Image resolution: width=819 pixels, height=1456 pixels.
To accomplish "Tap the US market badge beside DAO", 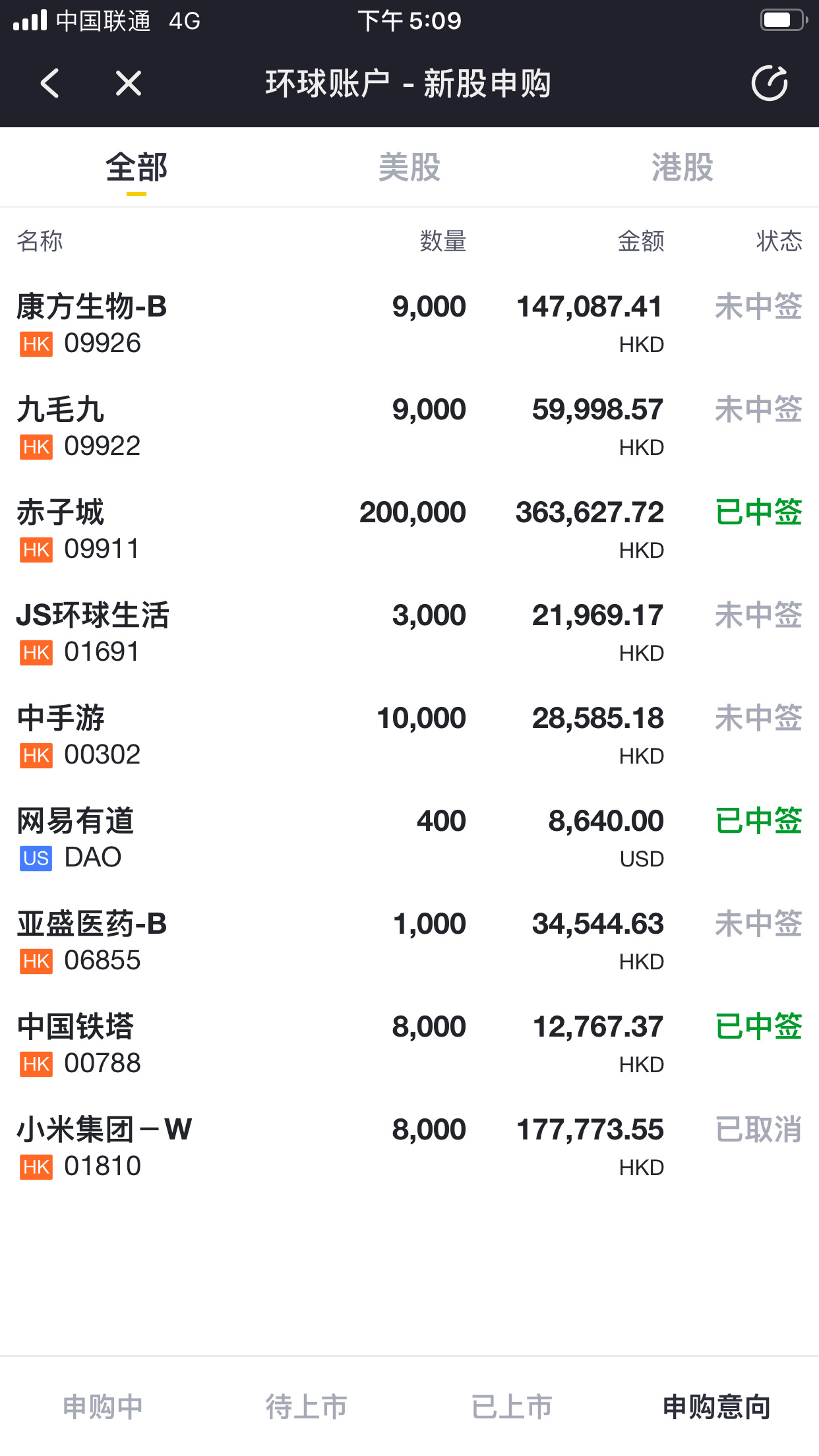I will coord(36,859).
